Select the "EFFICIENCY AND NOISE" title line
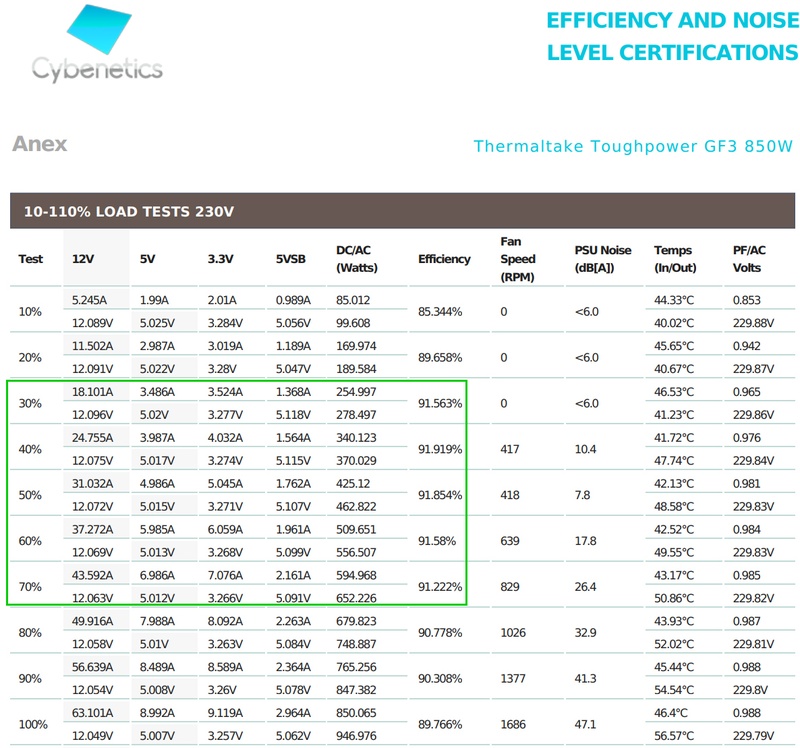This screenshot has width=800, height=748. [672, 20]
